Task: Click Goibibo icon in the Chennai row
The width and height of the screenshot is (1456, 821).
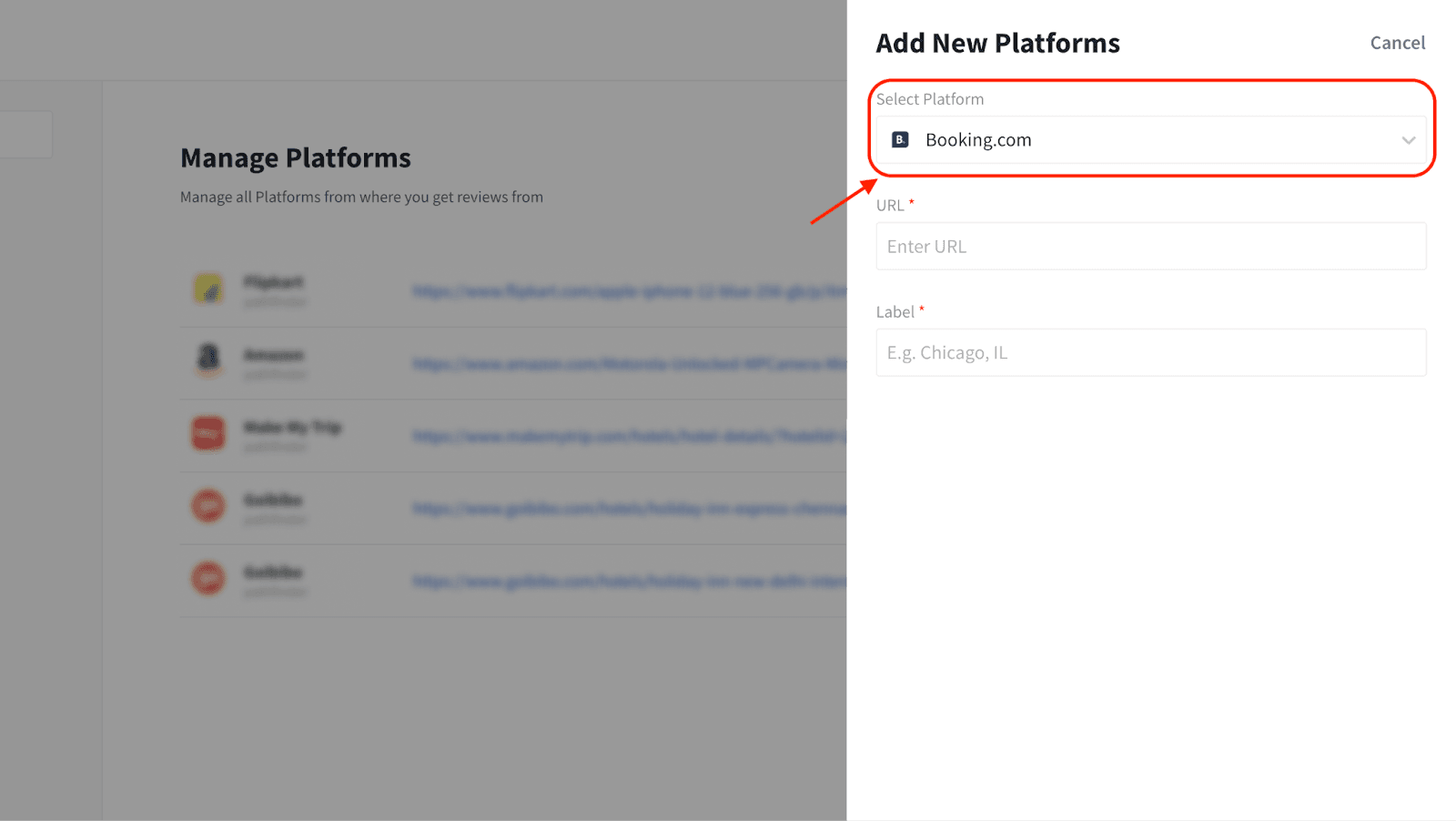Action: coord(208,505)
